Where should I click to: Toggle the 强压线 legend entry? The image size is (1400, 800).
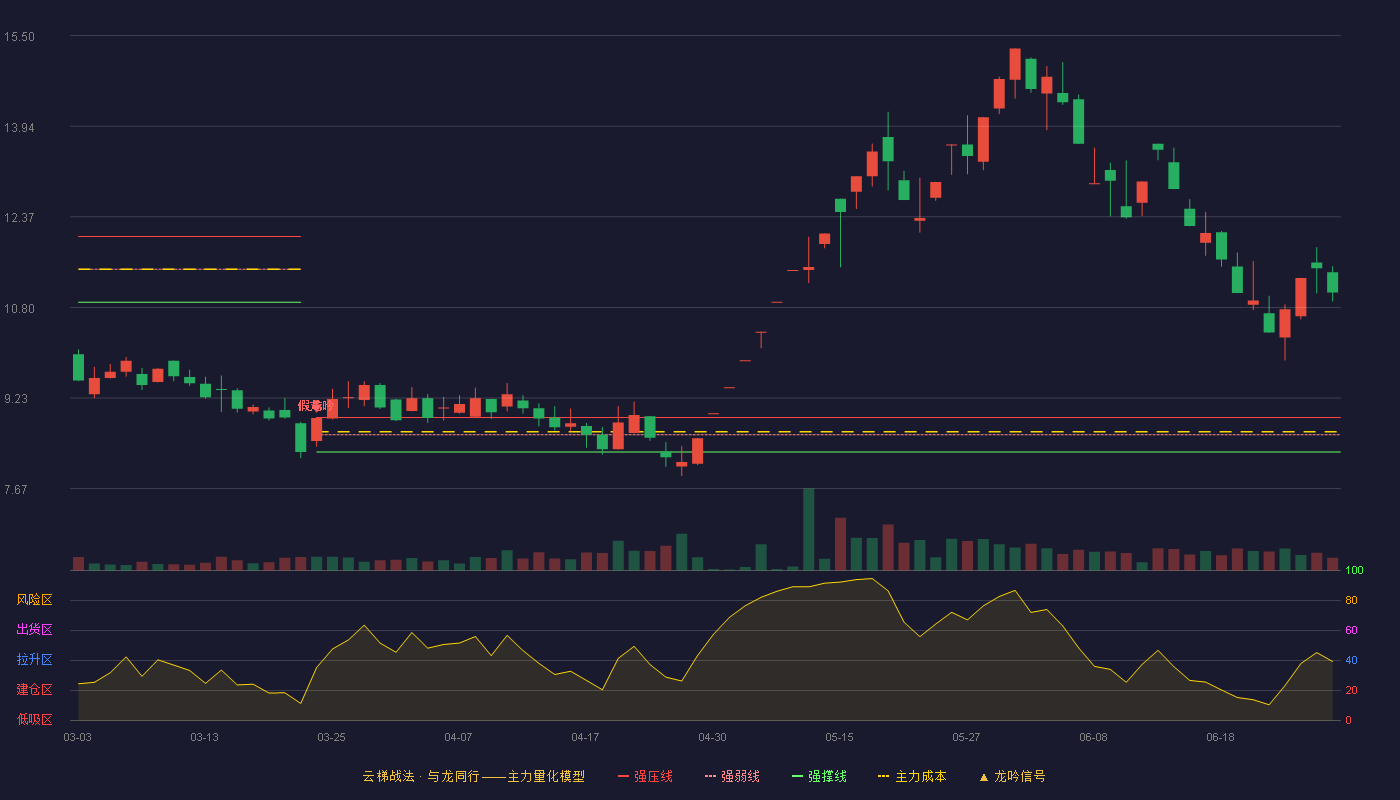pos(645,776)
